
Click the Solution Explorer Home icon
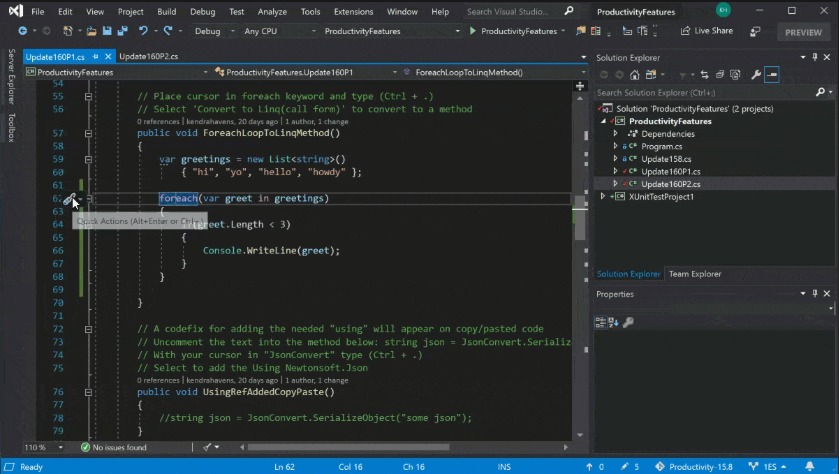[x=635, y=74]
